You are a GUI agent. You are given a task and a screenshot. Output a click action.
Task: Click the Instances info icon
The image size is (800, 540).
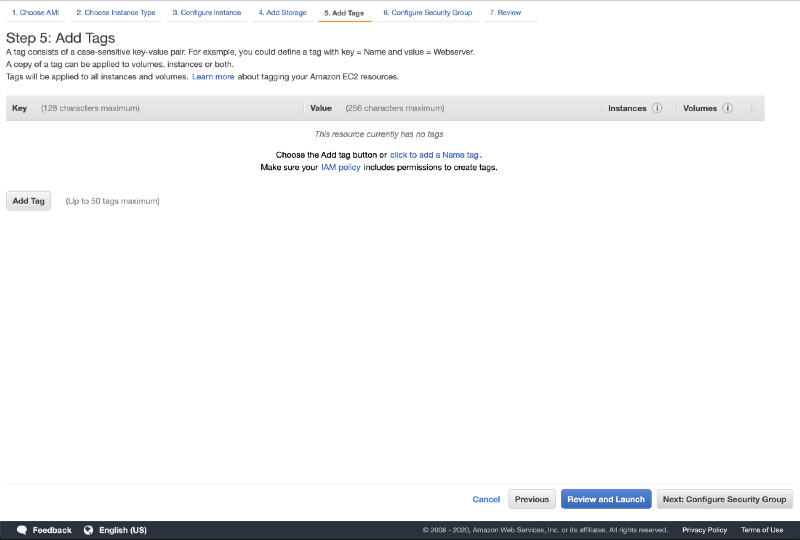[657, 108]
